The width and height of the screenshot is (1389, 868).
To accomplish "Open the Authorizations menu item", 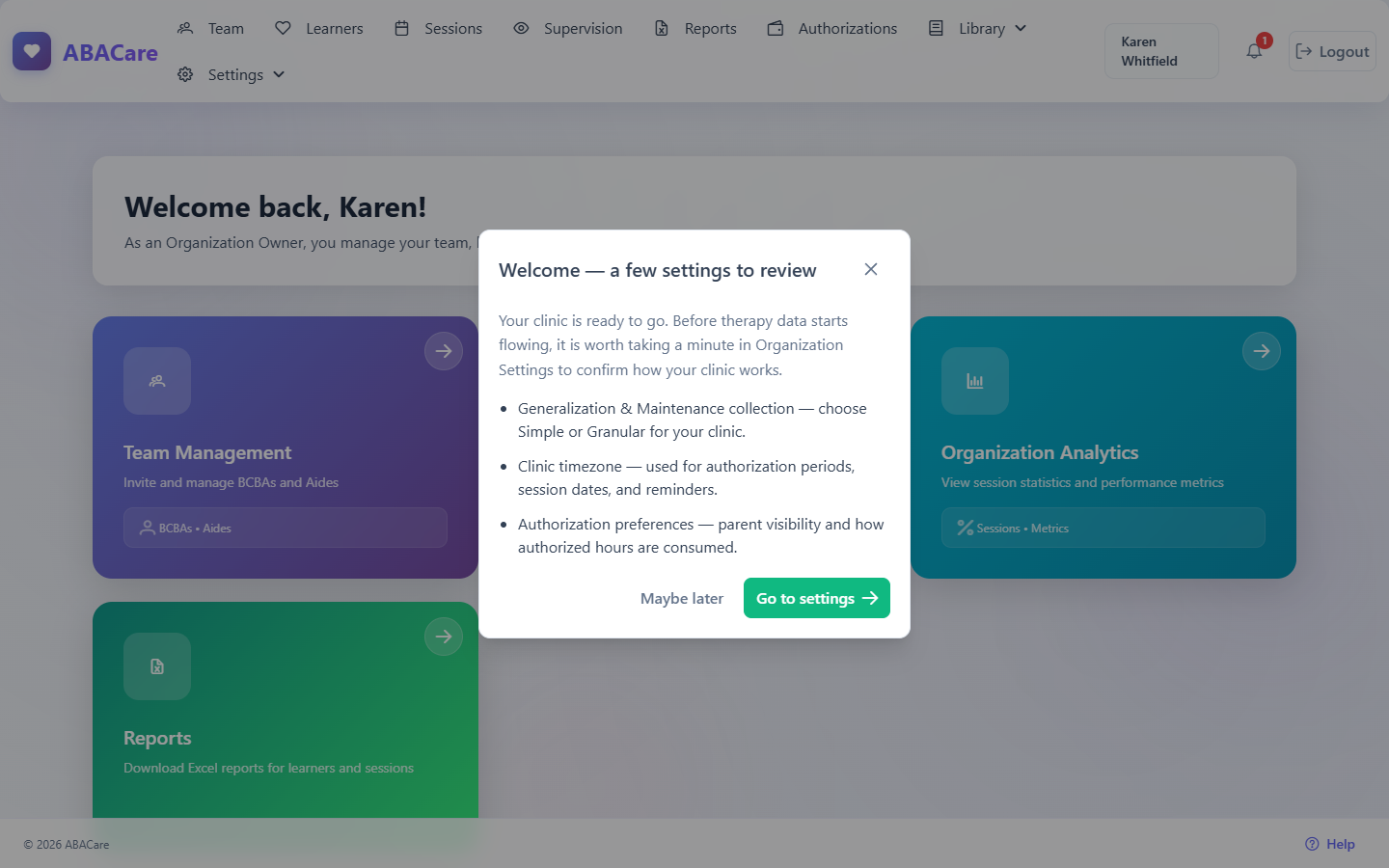I will (832, 28).
